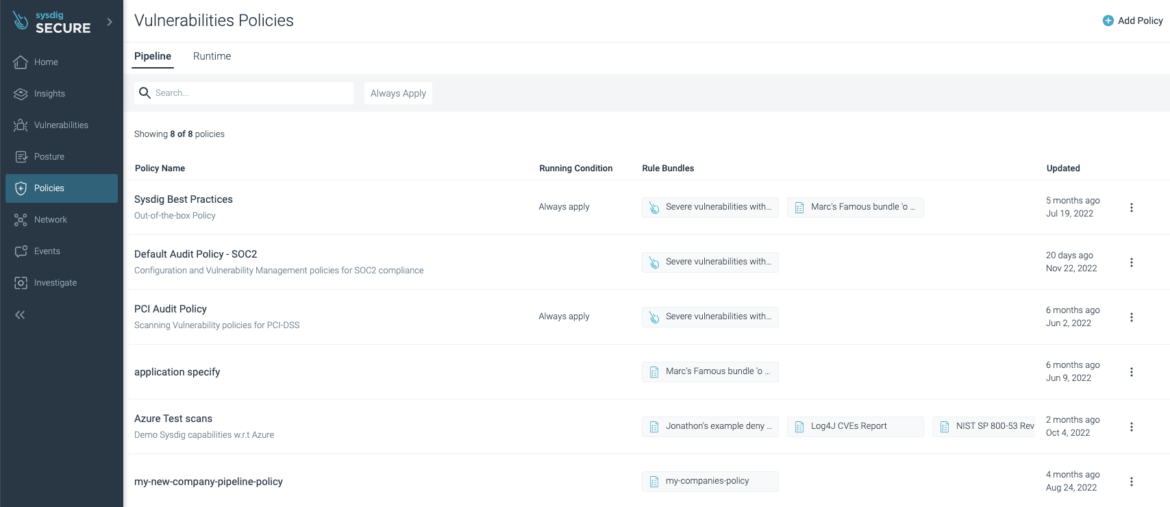Focus the policy Search field
Screen dimensions: 1170x507
[x=243, y=93]
